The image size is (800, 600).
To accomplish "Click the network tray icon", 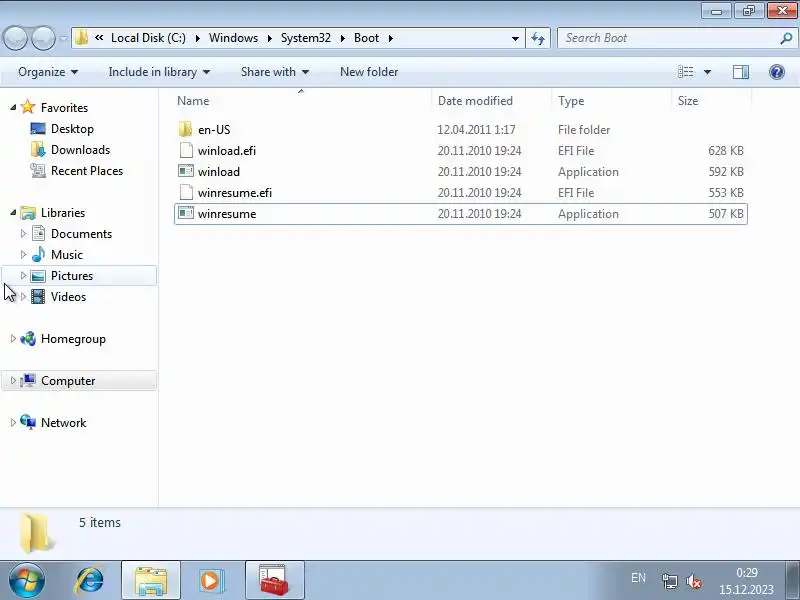I will (669, 581).
